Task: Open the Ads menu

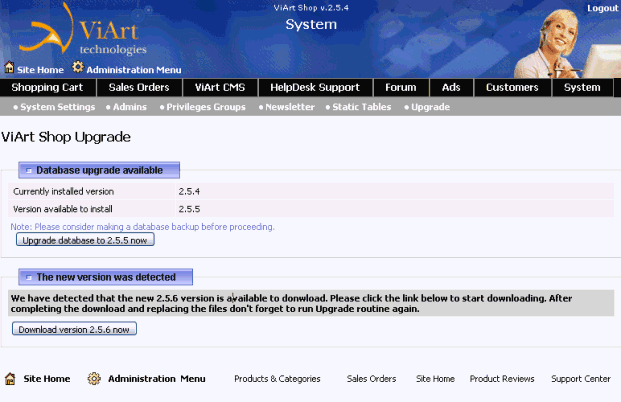Action: coord(451,87)
